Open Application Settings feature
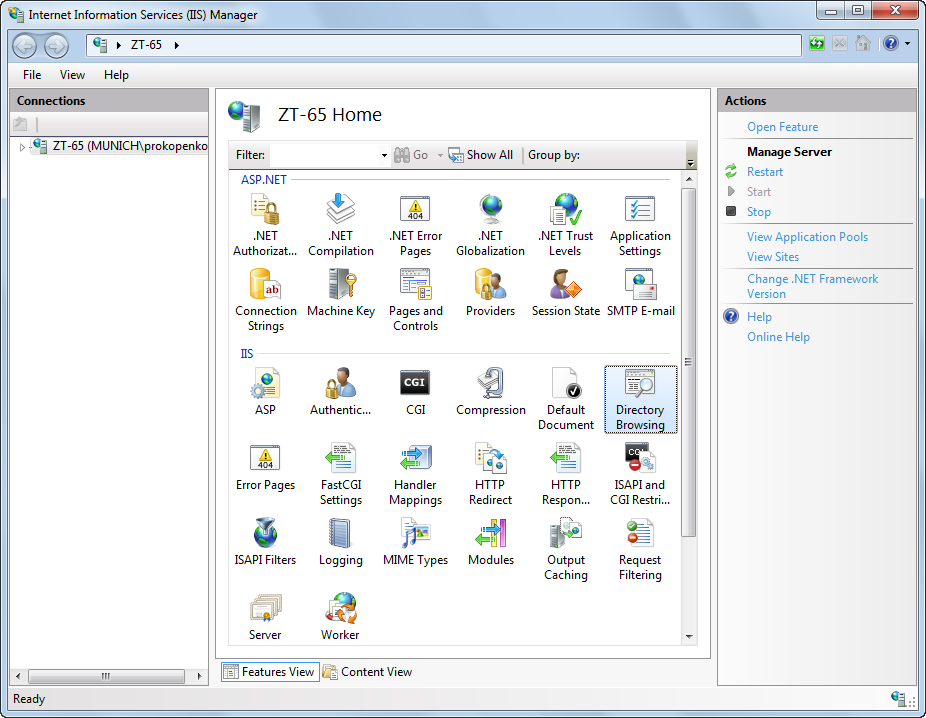 640,225
